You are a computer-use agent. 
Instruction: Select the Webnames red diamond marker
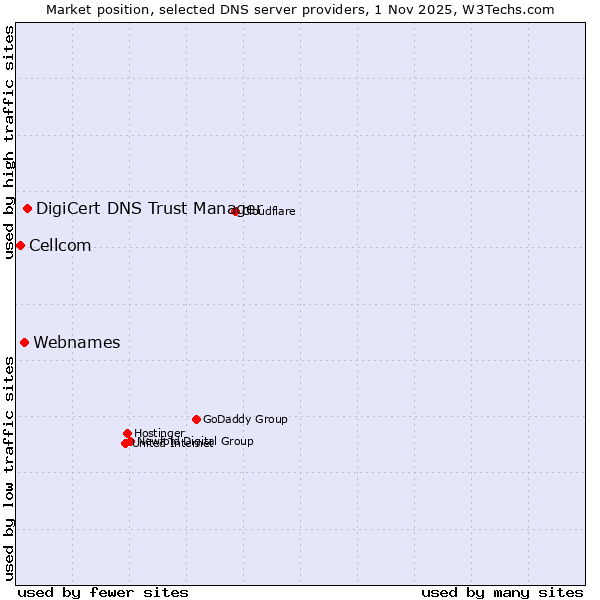click(25, 343)
